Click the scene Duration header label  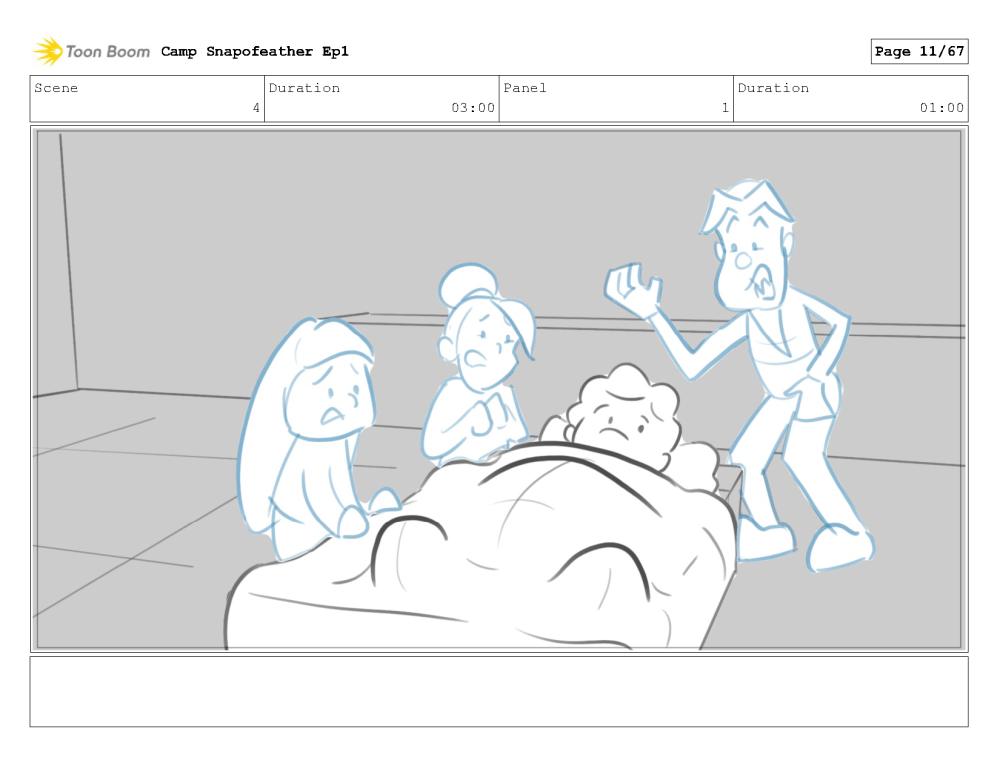pyautogui.click(x=304, y=88)
